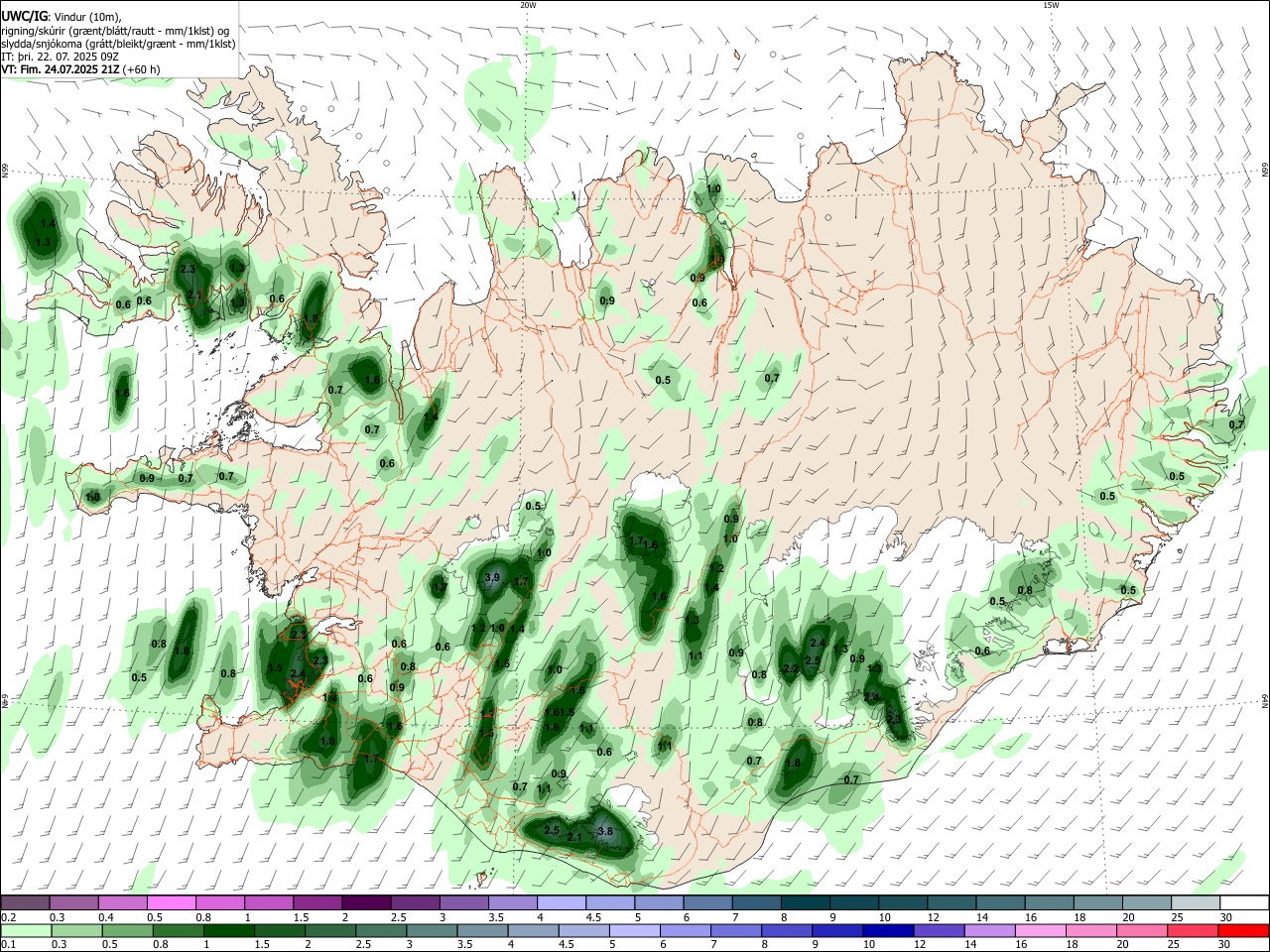The height and width of the screenshot is (952, 1270).
Task: Click the lower scale swatch starting at 4
Action: (x=533, y=931)
